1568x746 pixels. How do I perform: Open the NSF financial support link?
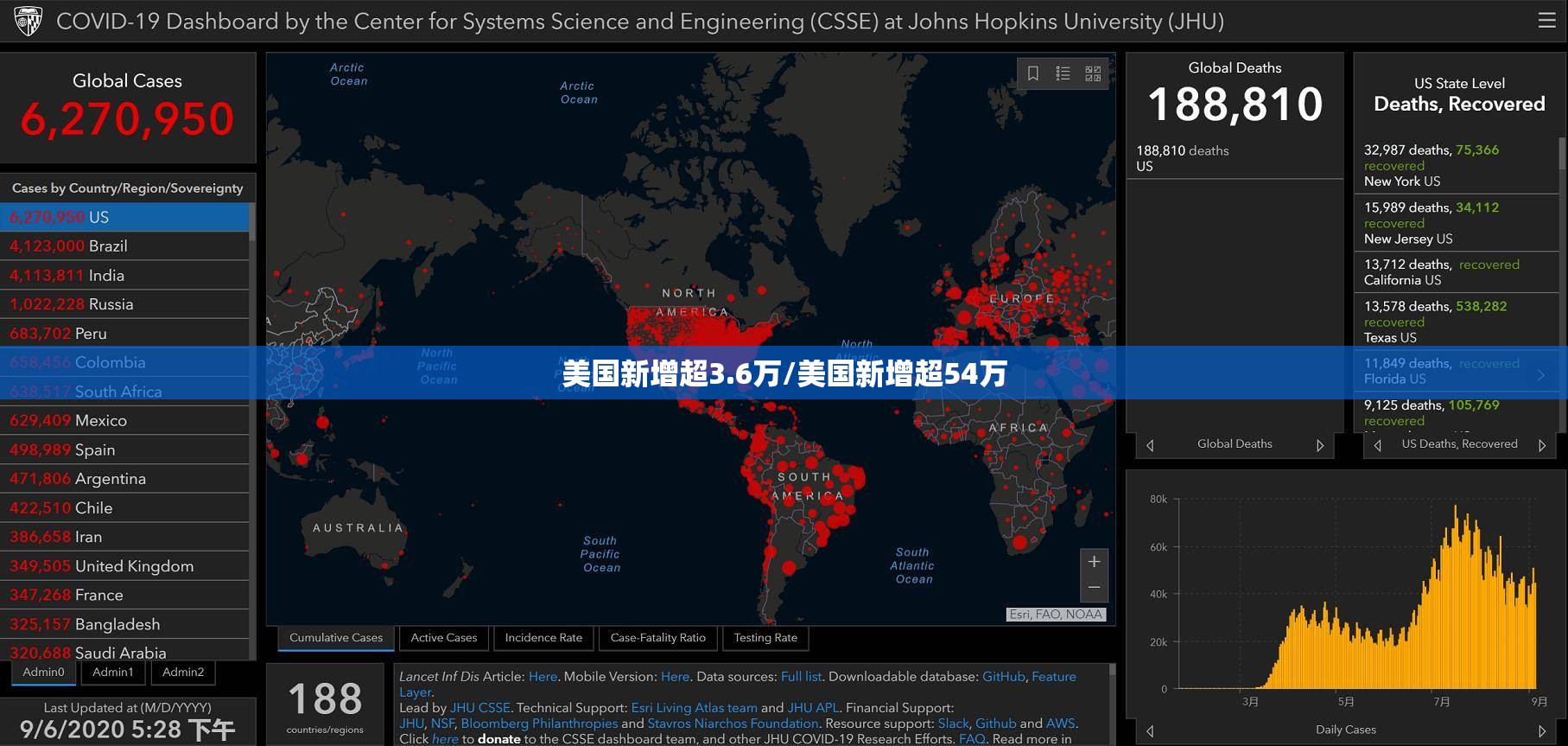coord(442,724)
